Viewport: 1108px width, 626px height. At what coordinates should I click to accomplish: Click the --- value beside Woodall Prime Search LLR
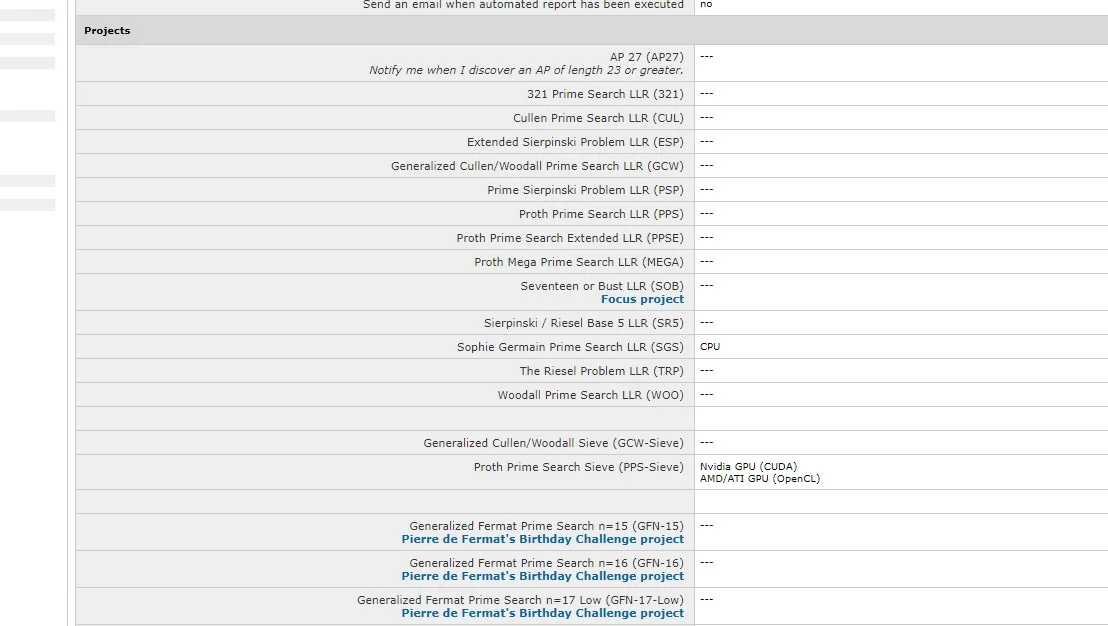click(x=707, y=394)
